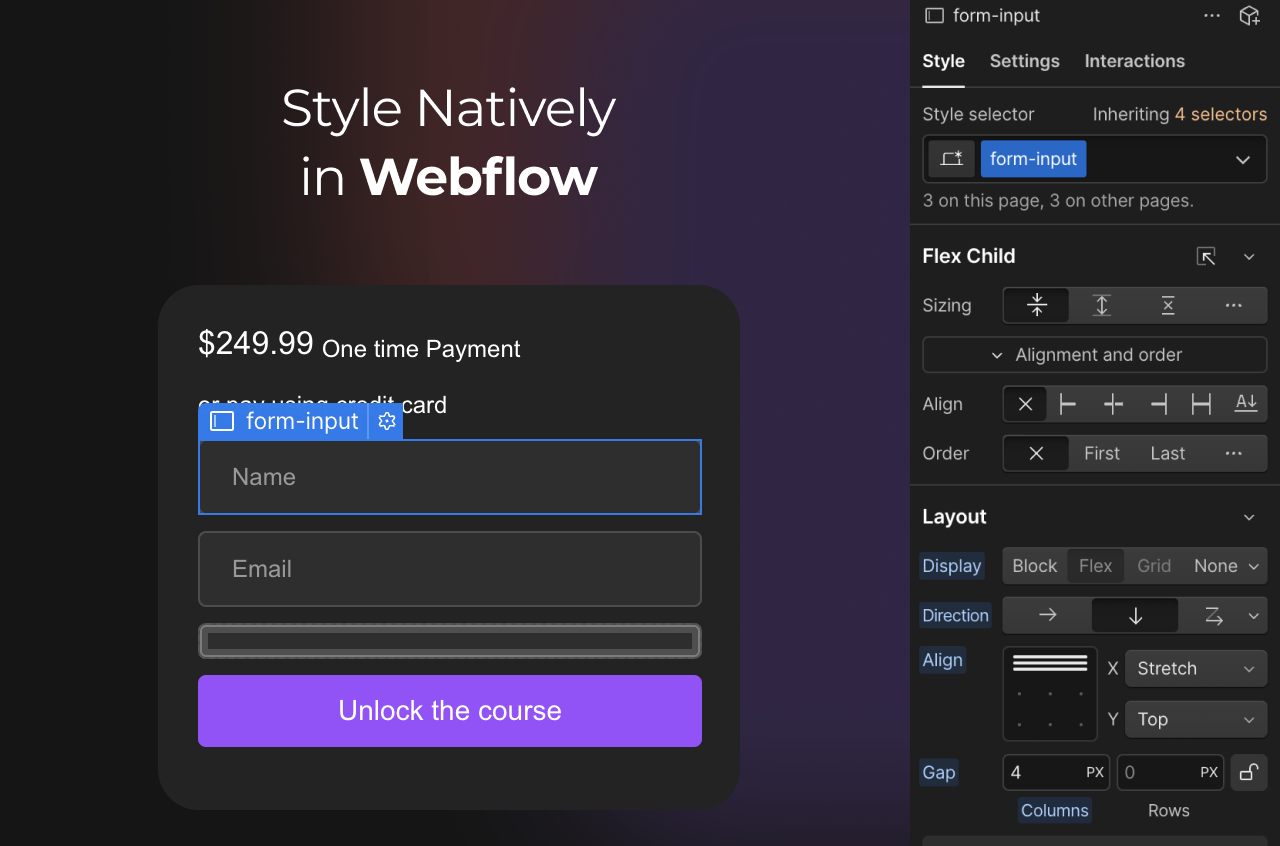Switch to the Settings tab

pos(1024,61)
